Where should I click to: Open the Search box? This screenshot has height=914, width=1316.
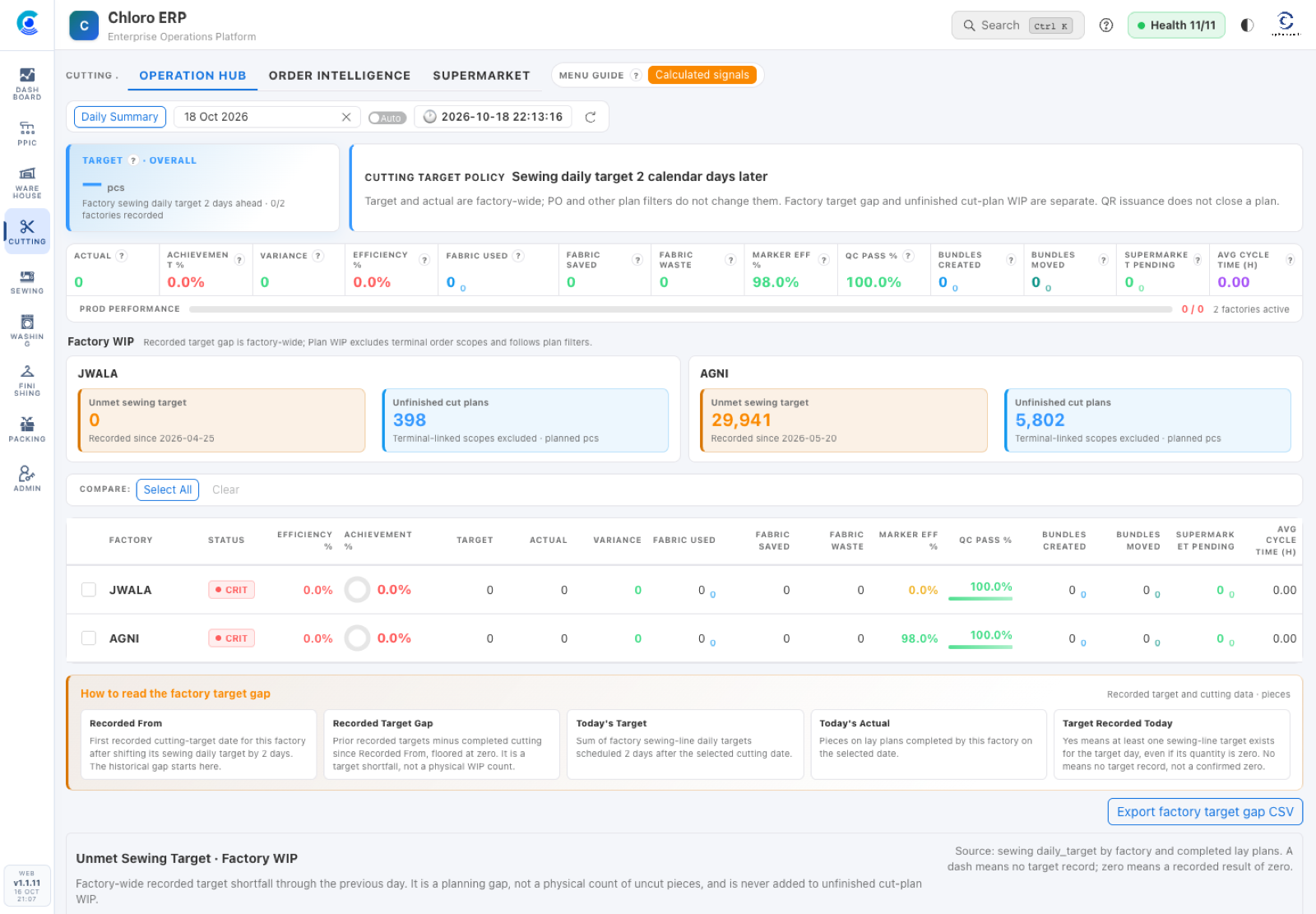(x=1017, y=26)
